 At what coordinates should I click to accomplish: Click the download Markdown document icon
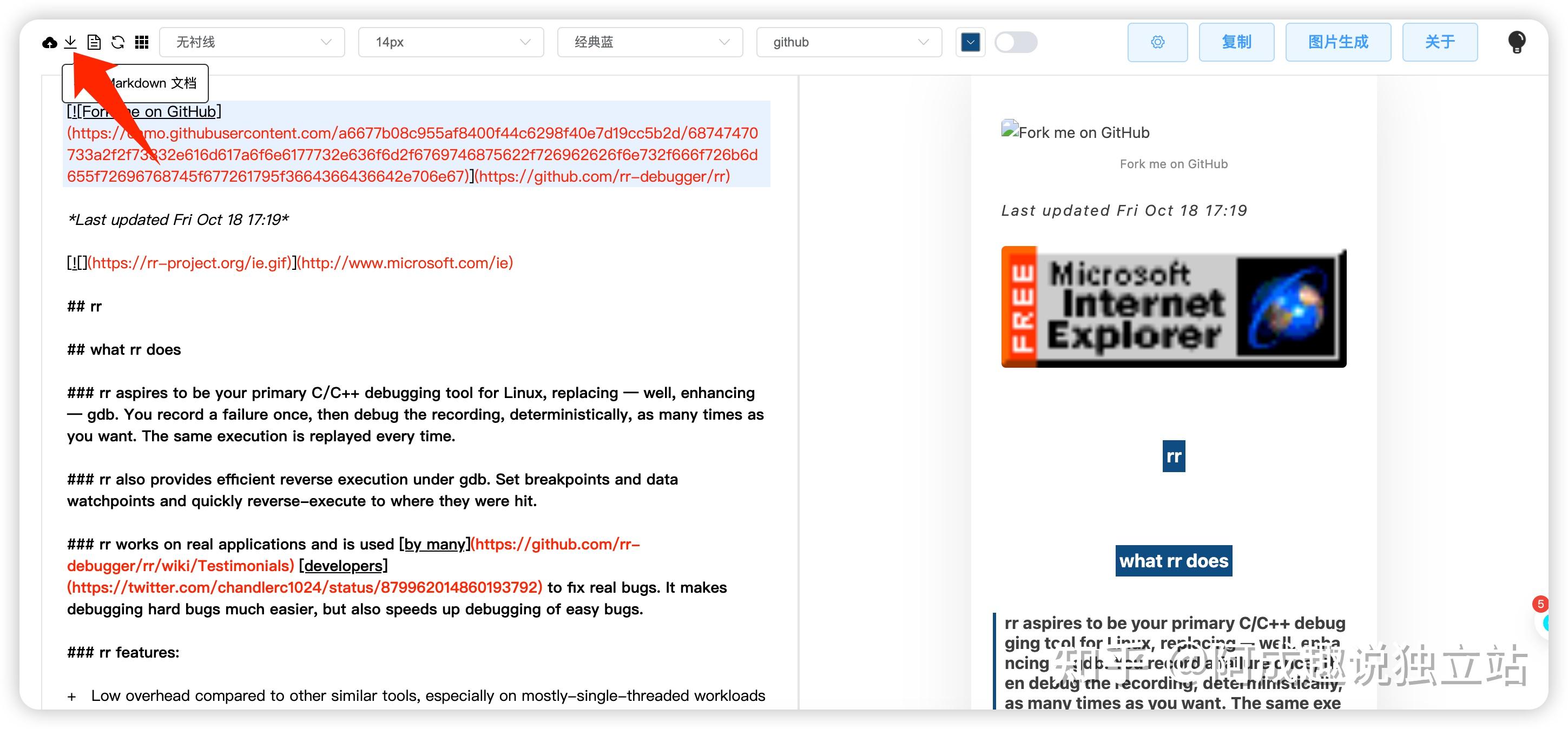(x=70, y=42)
